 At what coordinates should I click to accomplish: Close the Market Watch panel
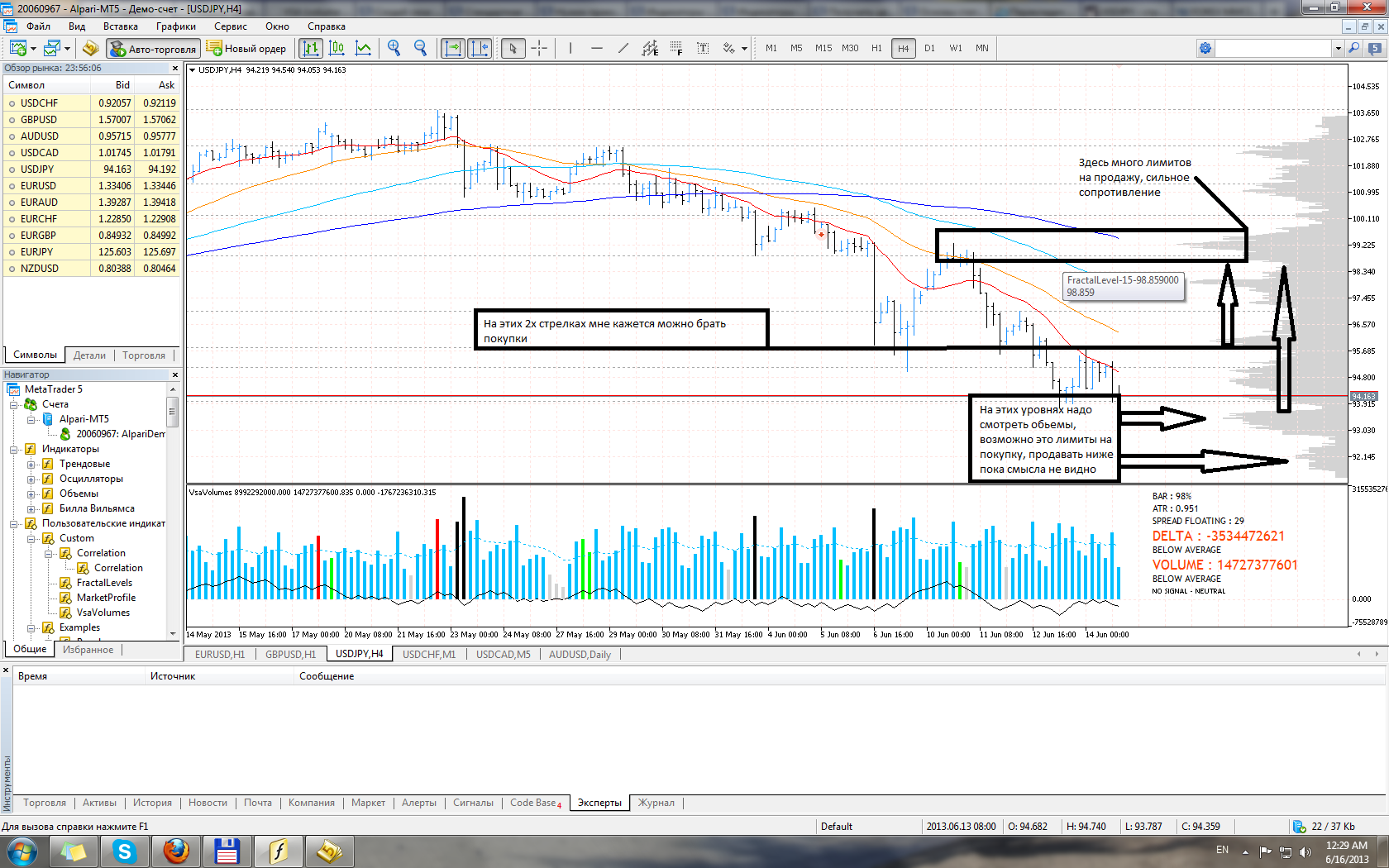174,69
